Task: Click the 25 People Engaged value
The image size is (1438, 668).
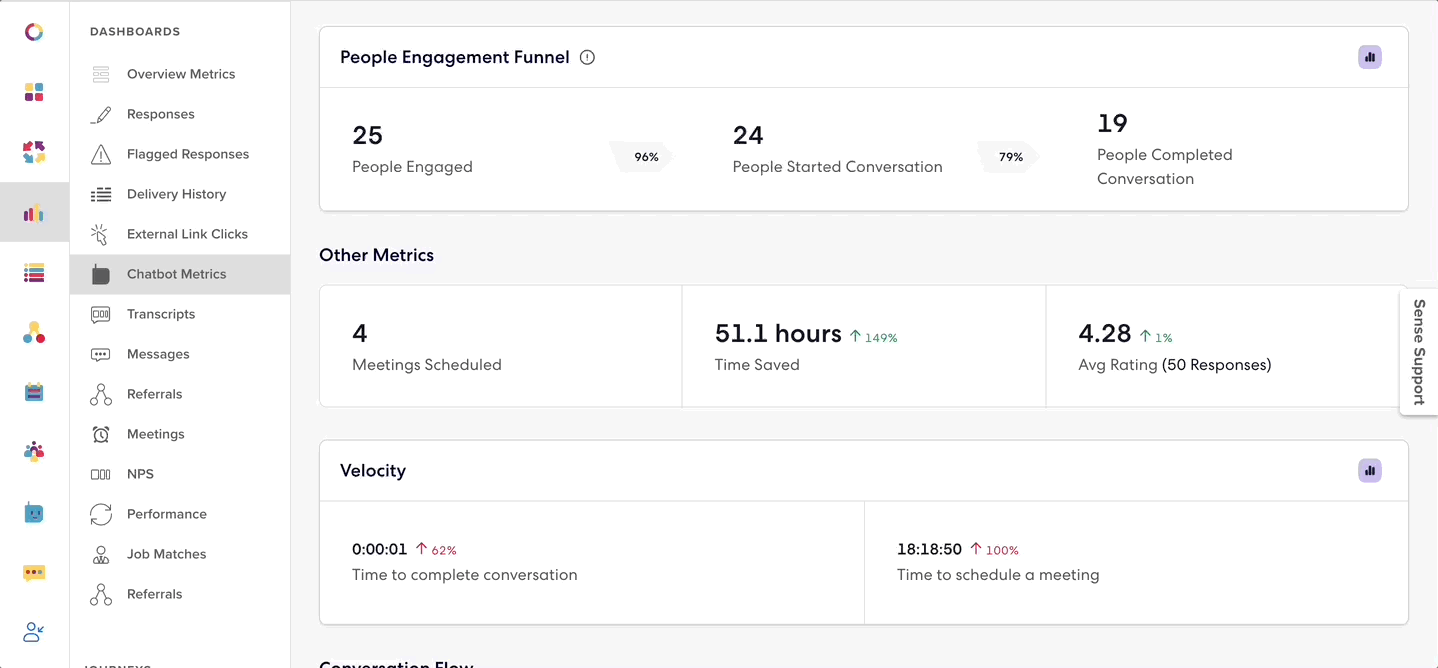Action: pos(368,135)
